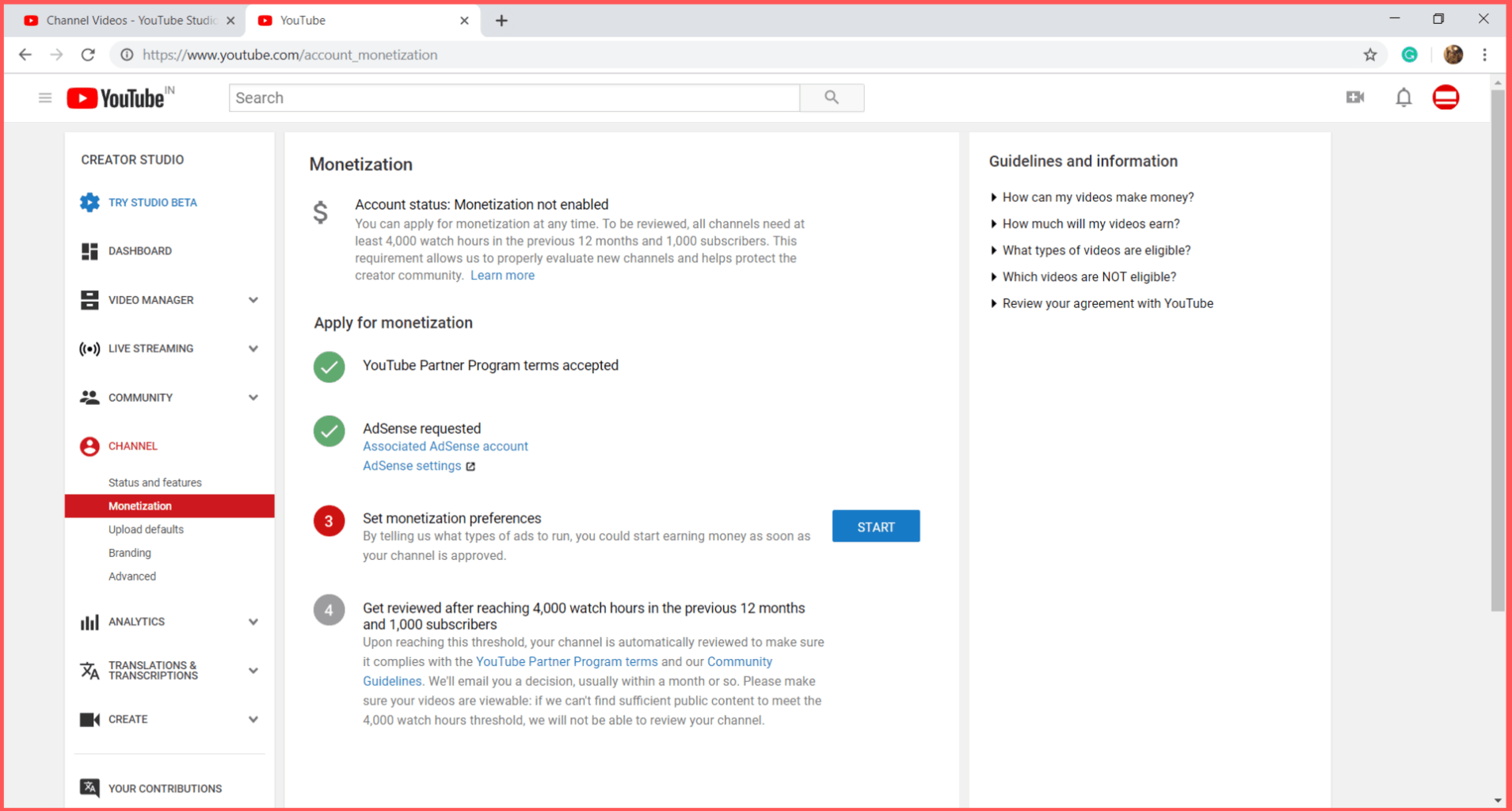Click the external link icon beside AdSense settings

pyautogui.click(x=470, y=466)
